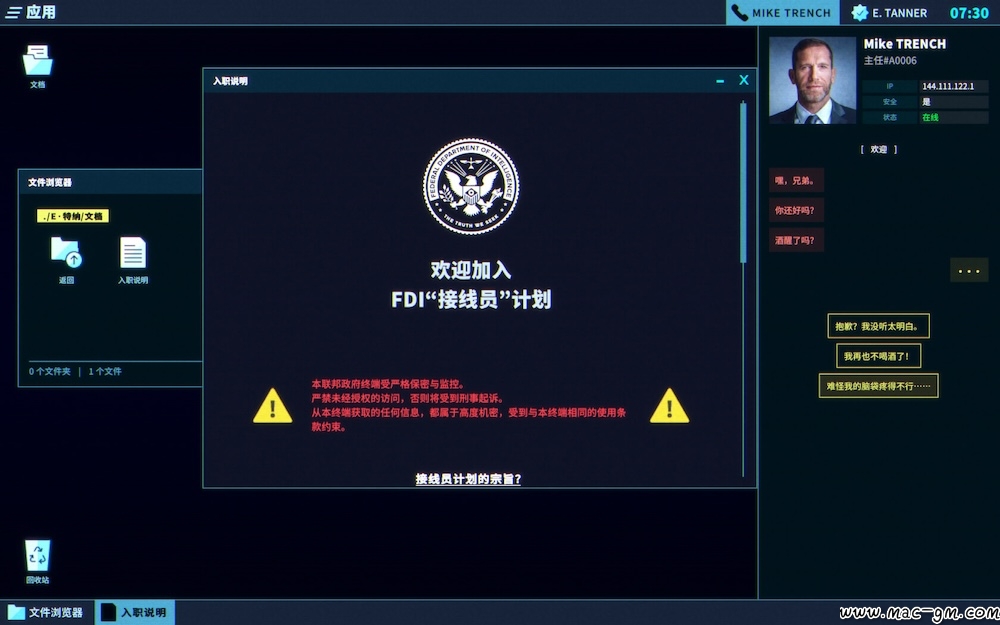
Task: Select 文件浏览器 in the taskbar
Action: 46,612
